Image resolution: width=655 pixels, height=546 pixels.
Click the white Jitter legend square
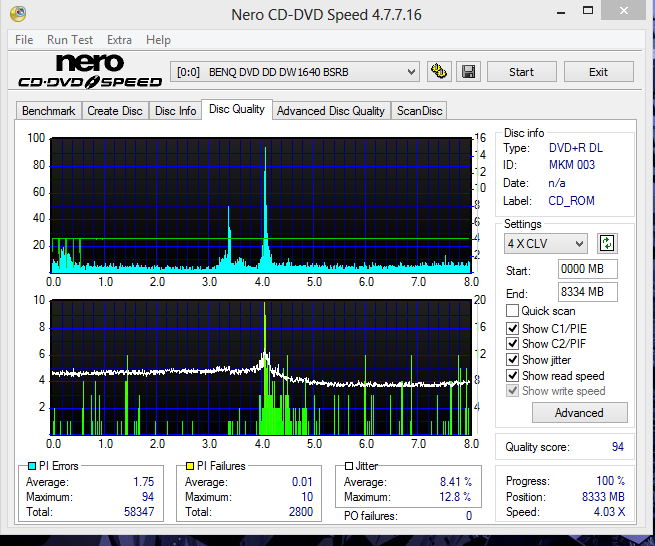pyautogui.click(x=349, y=466)
